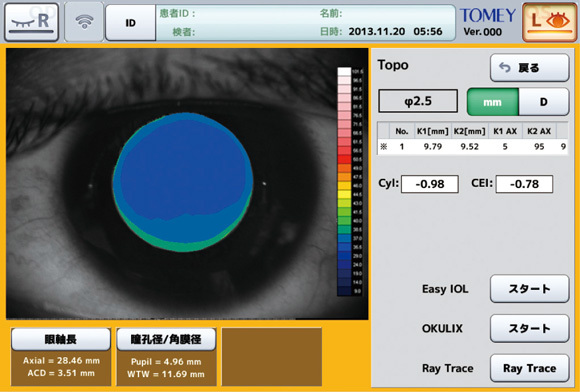This screenshot has height=392, width=580.
Task: Switch units to D diopters
Action: [543, 102]
